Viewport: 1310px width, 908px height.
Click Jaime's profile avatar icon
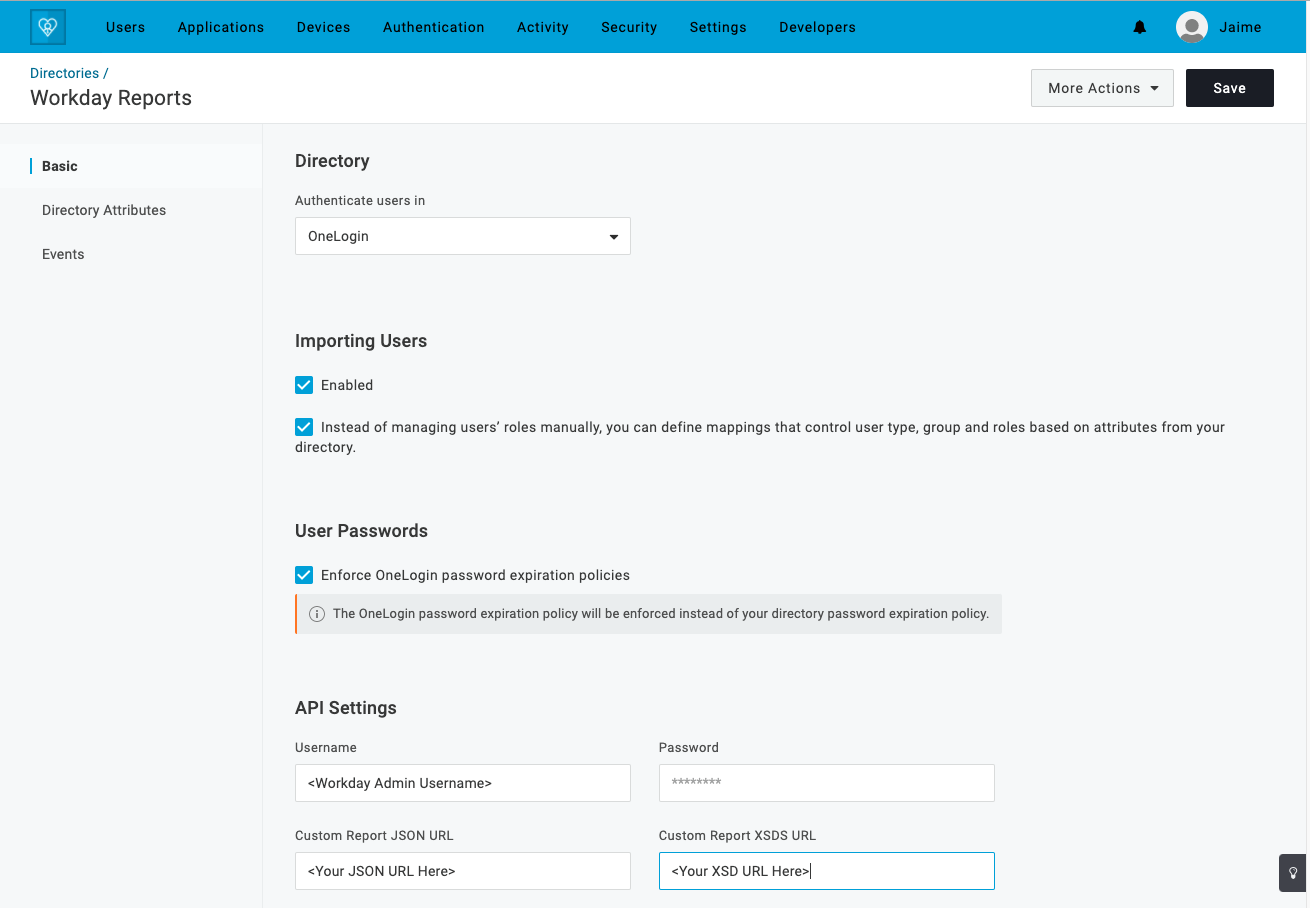click(x=1191, y=27)
